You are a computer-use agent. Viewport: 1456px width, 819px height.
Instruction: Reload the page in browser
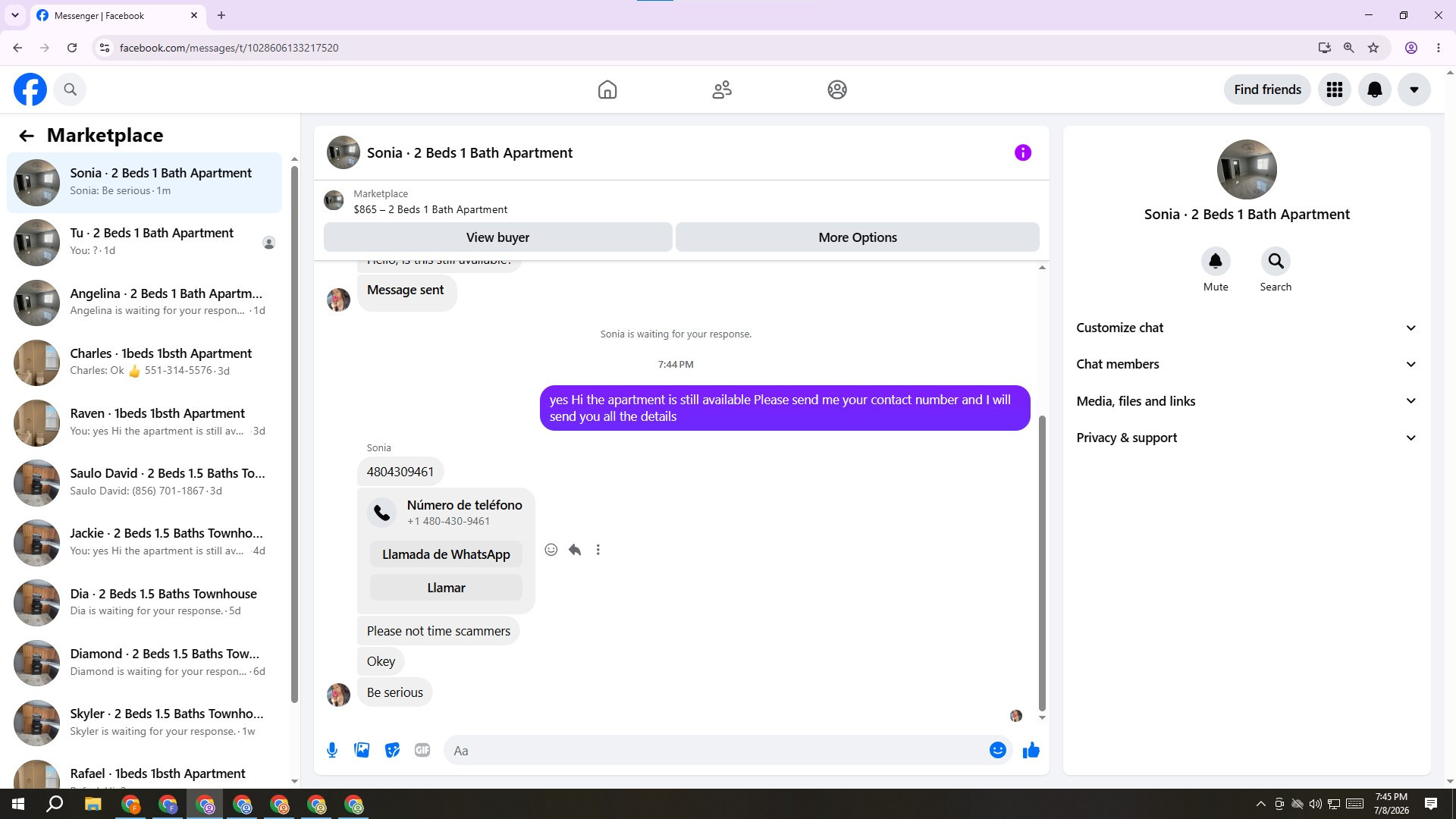[72, 48]
